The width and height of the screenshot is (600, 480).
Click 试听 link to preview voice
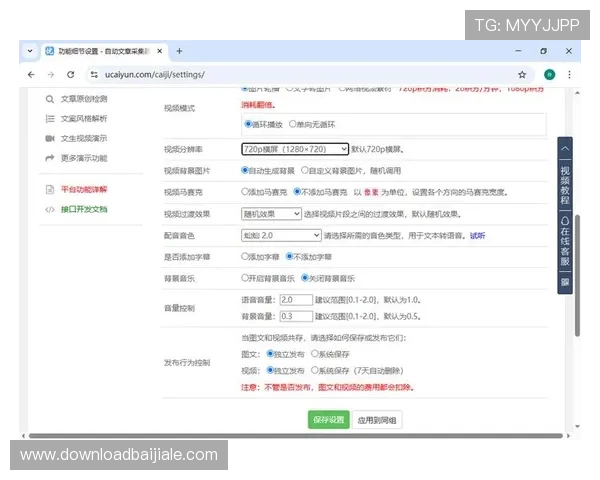click(477, 235)
